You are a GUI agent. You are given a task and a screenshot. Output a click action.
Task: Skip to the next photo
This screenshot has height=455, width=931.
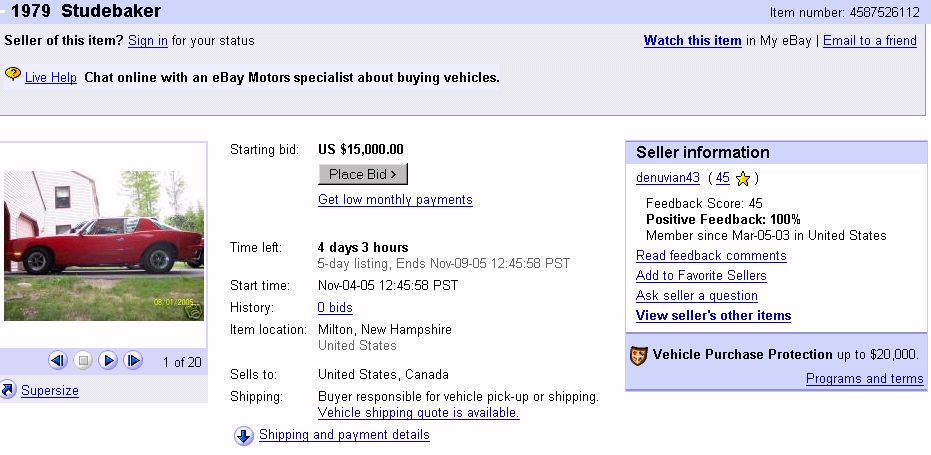tap(133, 361)
